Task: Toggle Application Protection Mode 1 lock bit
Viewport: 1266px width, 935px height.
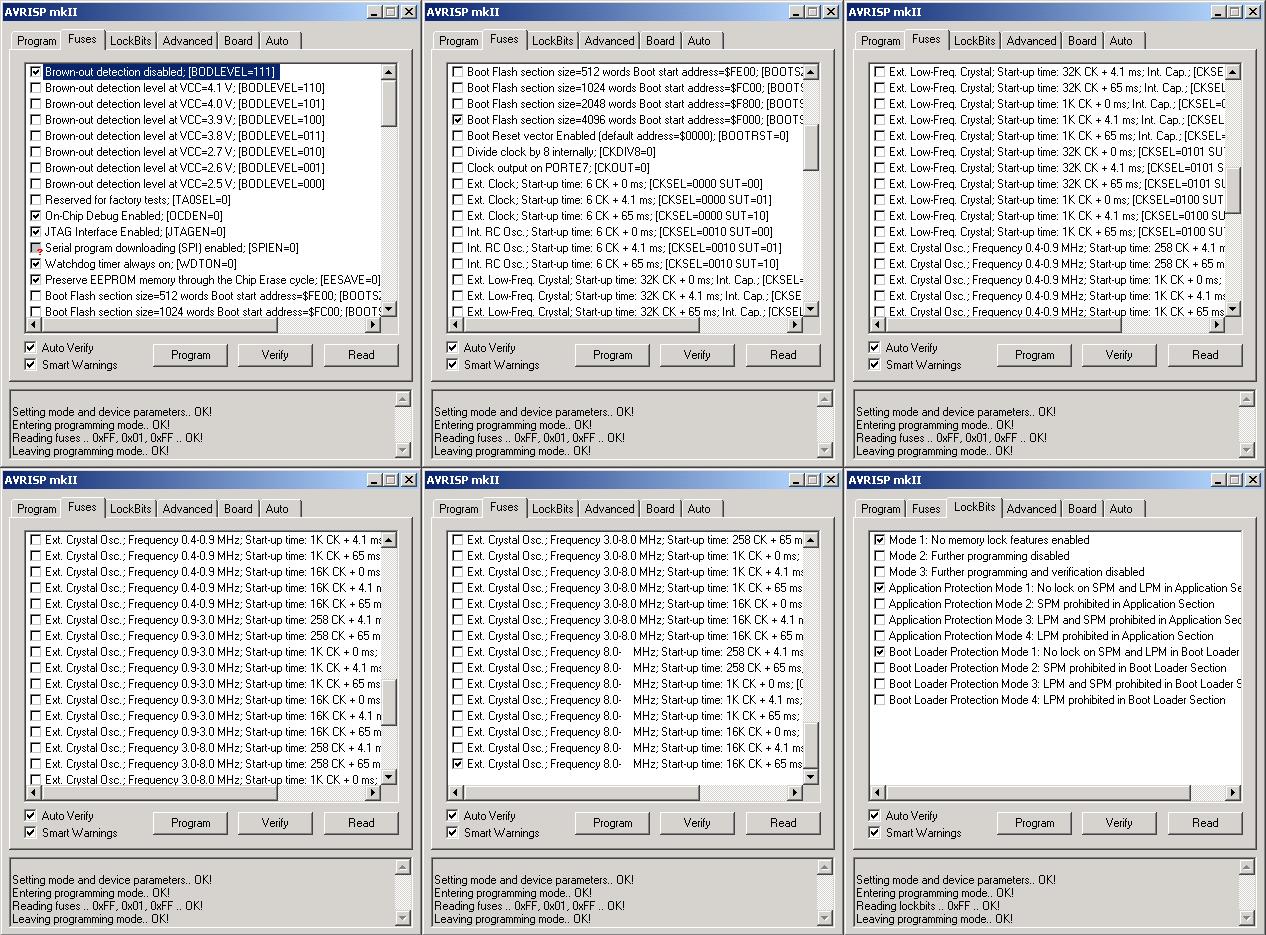Action: pyautogui.click(x=880, y=588)
